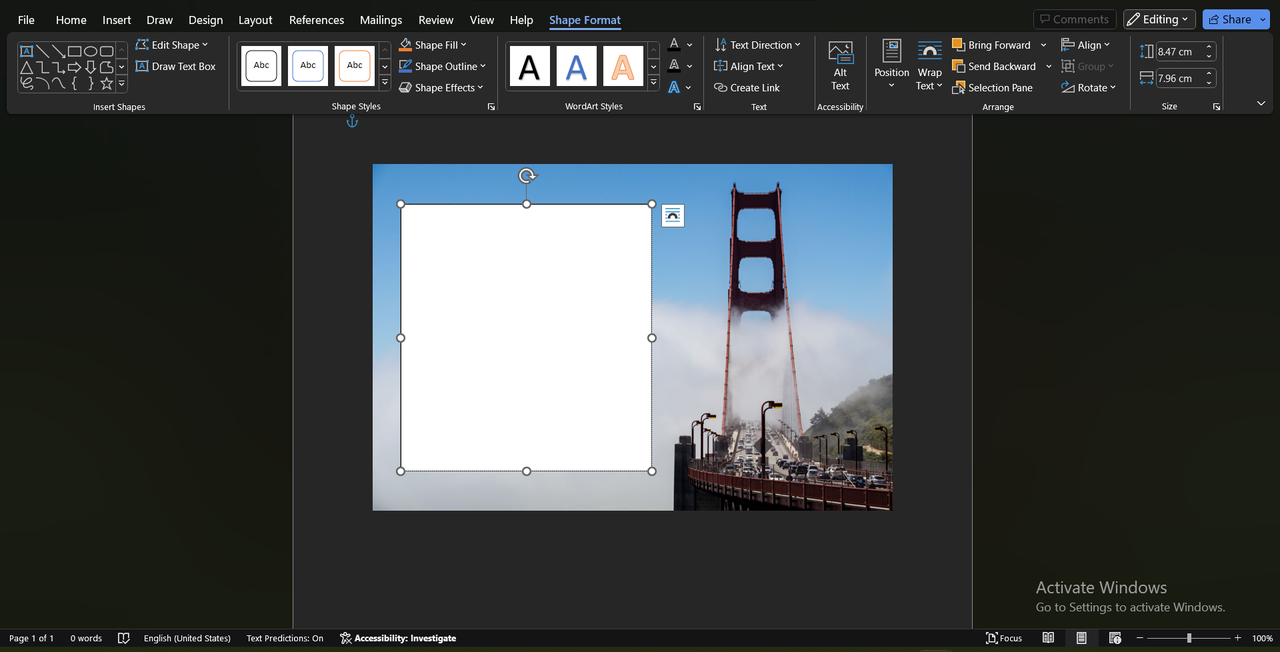
Task: Select the Freeform Scribble shape
Action: point(27,83)
